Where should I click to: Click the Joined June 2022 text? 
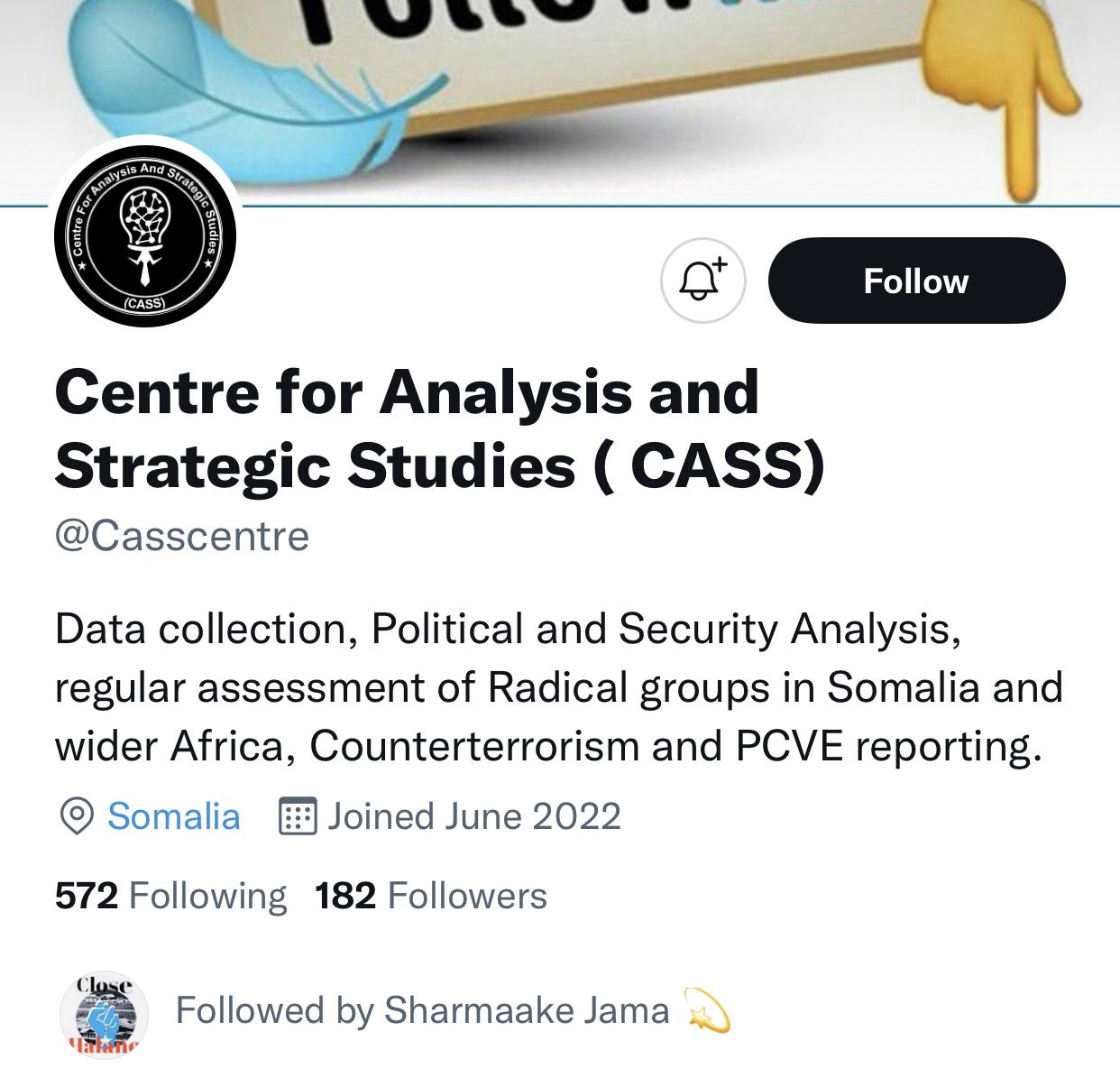coord(474,816)
